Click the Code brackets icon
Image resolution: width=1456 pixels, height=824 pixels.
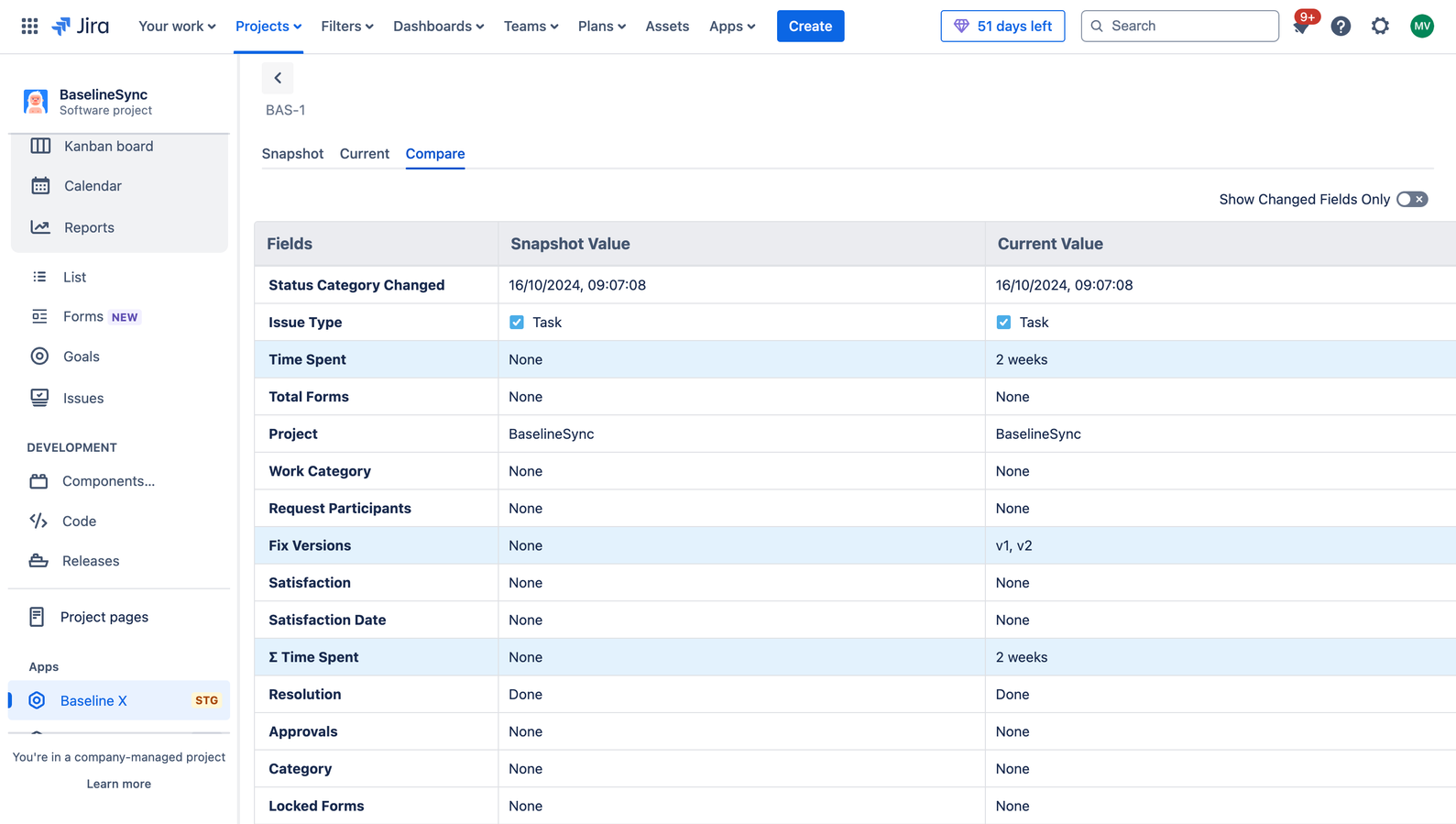click(x=38, y=521)
